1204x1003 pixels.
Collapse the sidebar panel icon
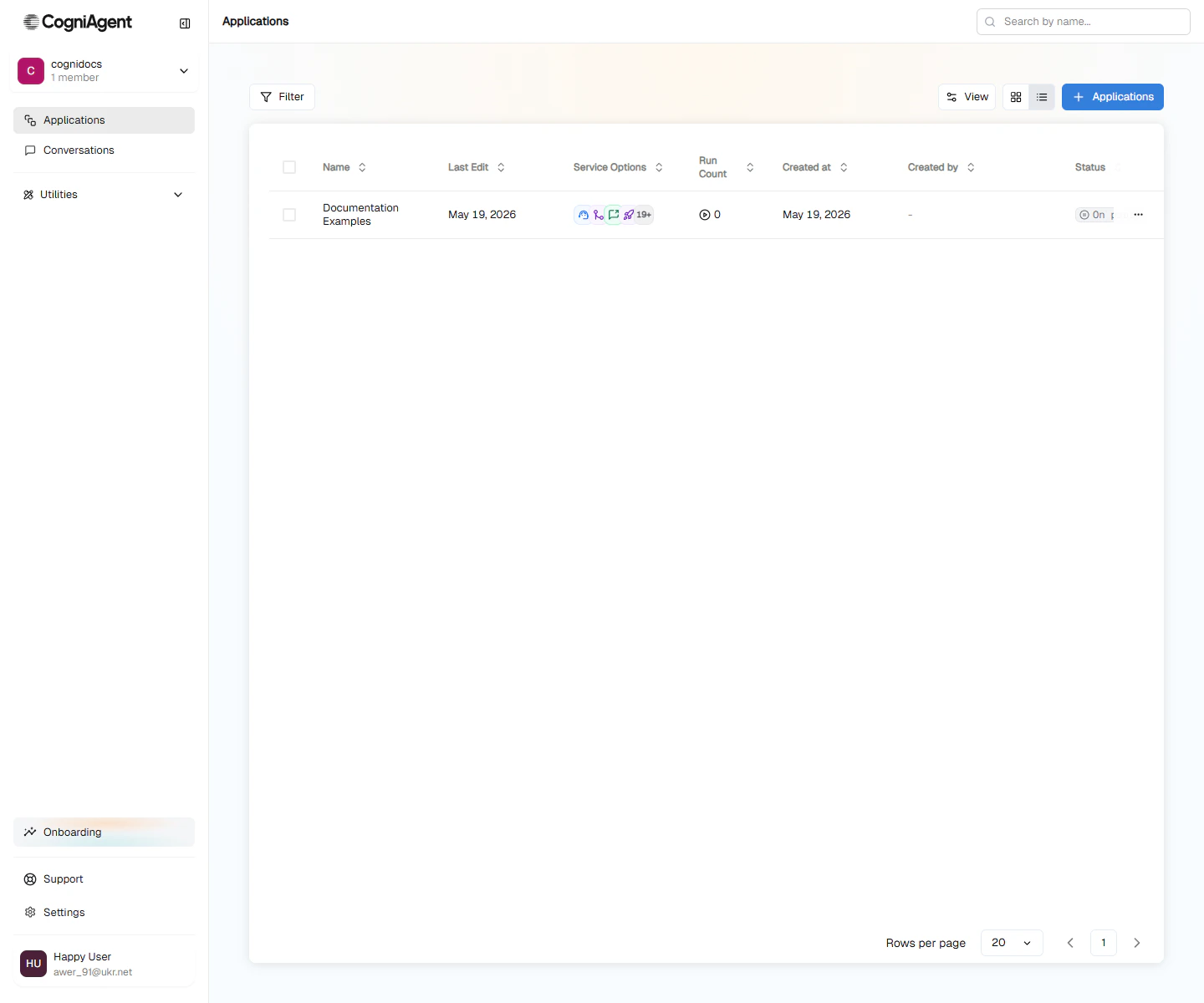point(185,23)
